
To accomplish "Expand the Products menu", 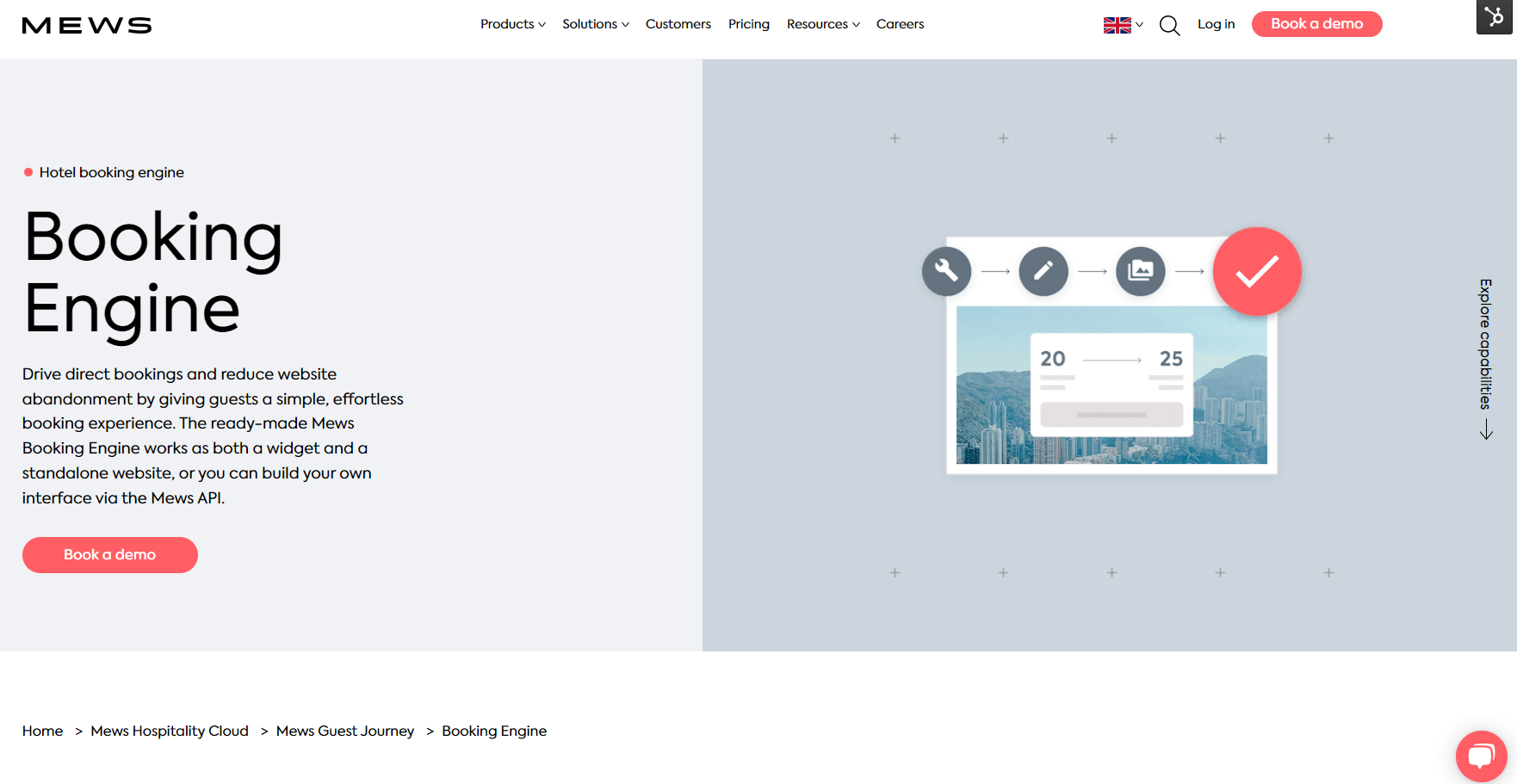I will point(513,24).
